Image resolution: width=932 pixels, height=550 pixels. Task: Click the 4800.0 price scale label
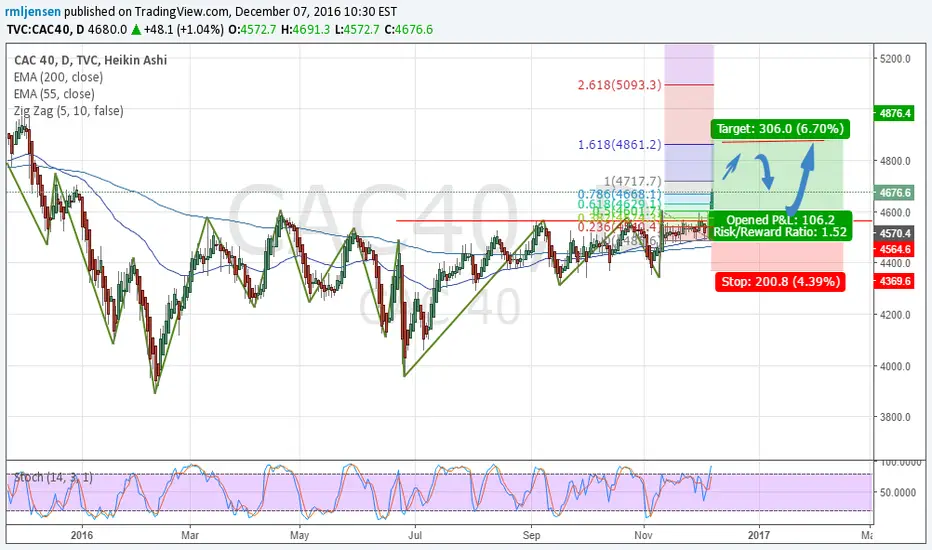click(895, 161)
